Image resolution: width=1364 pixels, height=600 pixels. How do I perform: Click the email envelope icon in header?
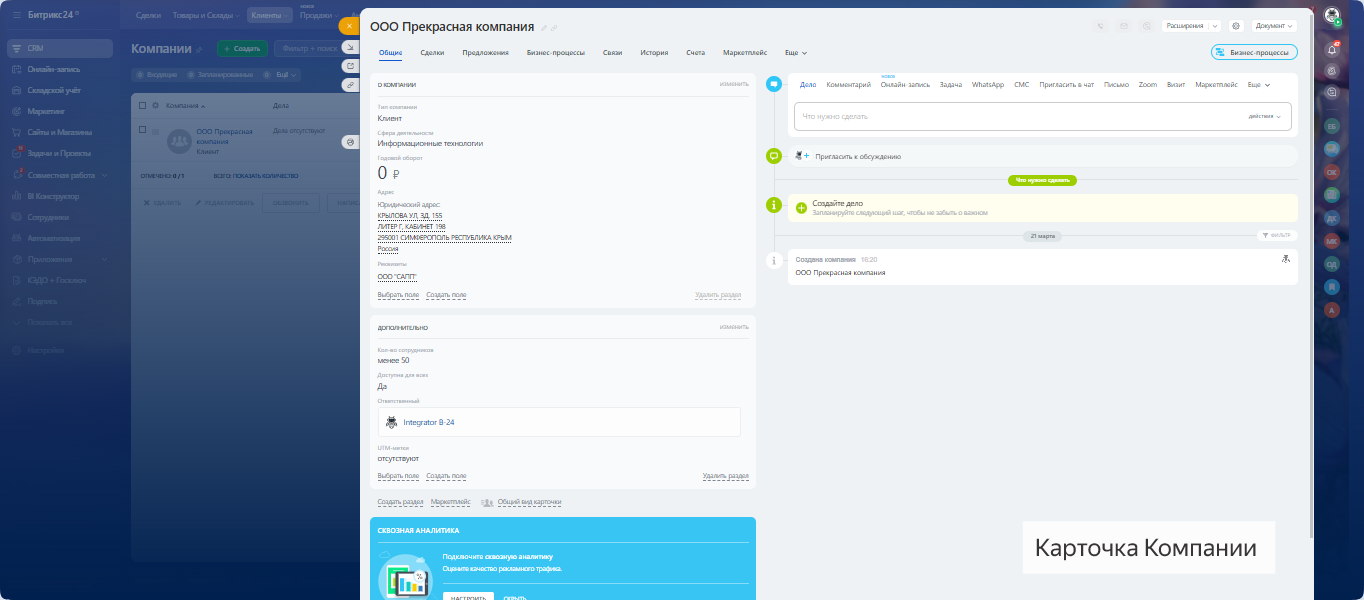click(x=1124, y=26)
